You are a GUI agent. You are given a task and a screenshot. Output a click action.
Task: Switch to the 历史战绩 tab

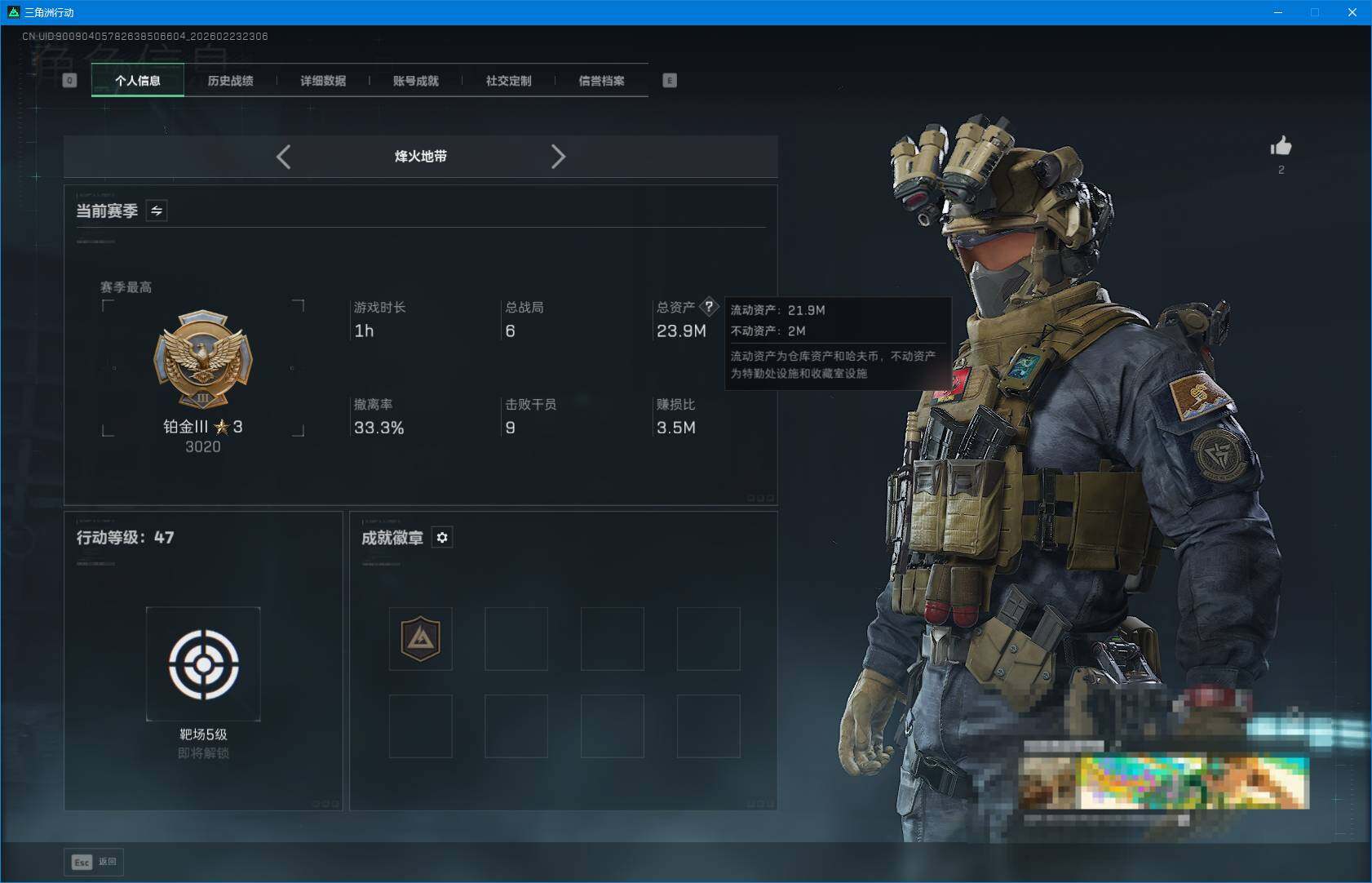coord(232,80)
